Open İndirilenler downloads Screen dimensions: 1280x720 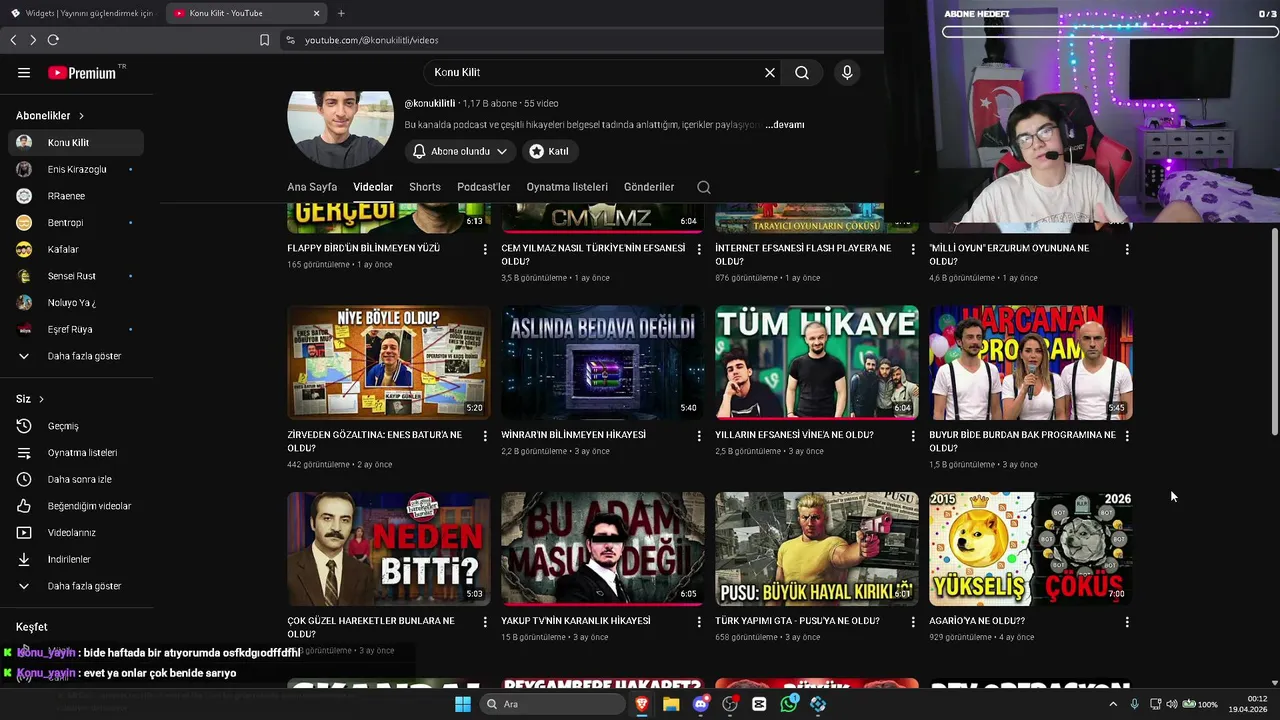(76, 559)
